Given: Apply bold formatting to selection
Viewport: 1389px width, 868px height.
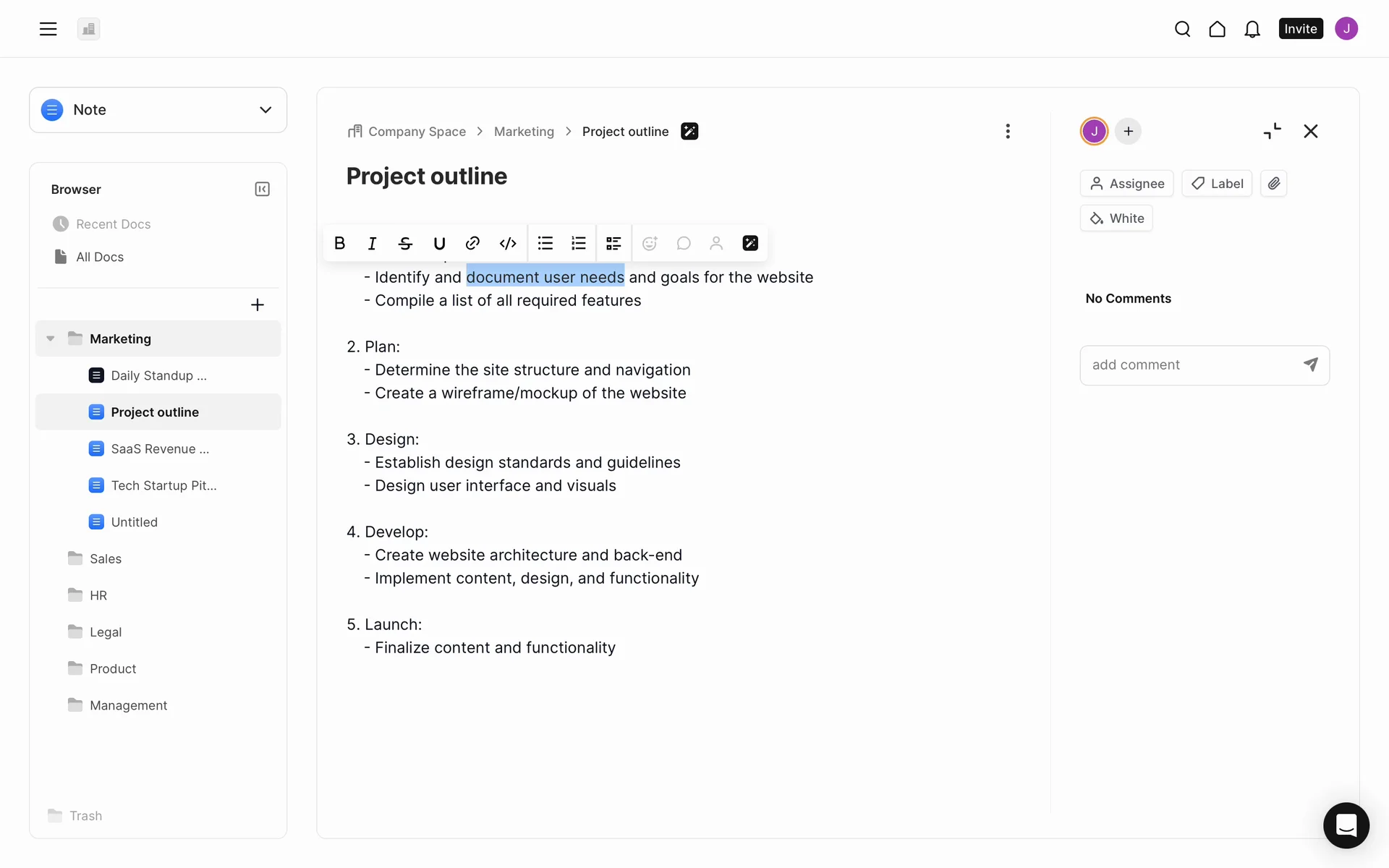Looking at the screenshot, I should [x=339, y=243].
